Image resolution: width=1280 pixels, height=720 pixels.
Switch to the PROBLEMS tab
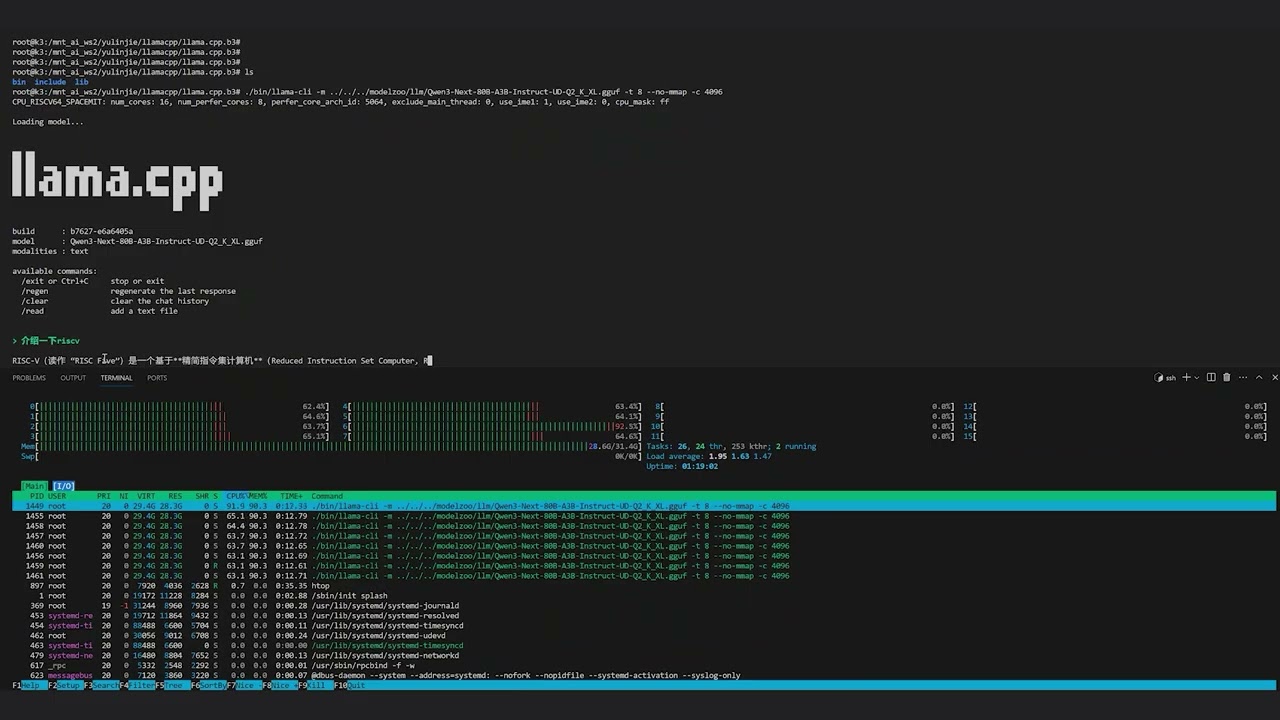pyautogui.click(x=29, y=378)
